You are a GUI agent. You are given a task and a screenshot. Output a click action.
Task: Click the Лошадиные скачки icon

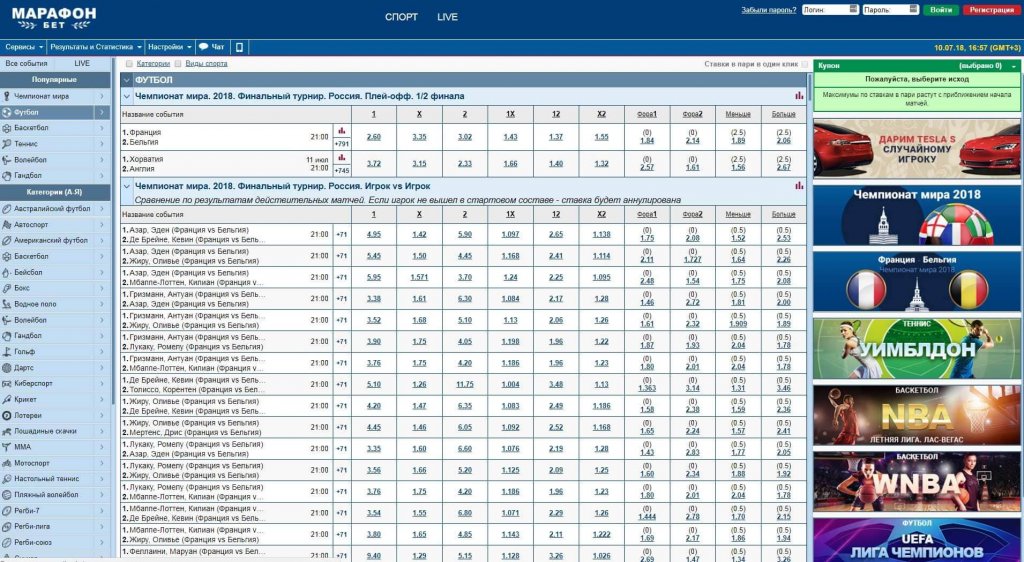tap(7, 431)
